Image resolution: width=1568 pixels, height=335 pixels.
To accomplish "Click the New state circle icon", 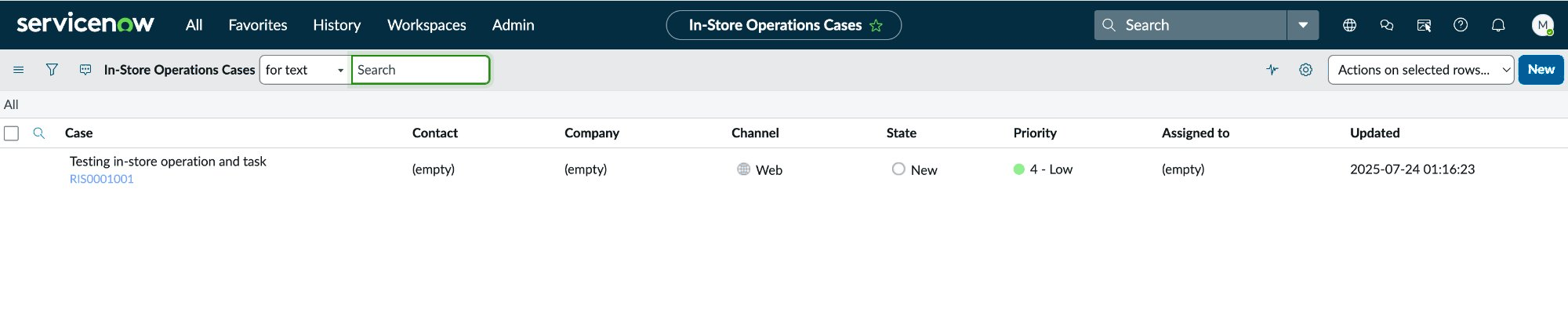I will click(x=898, y=169).
